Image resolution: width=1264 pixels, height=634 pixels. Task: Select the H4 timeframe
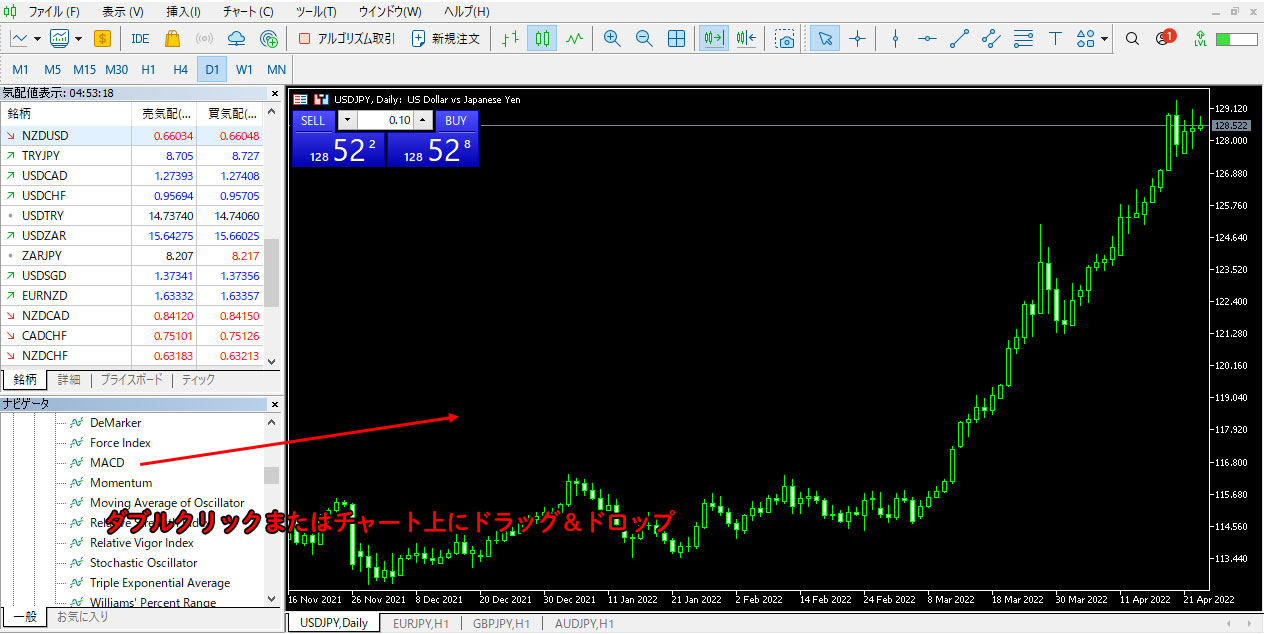(180, 69)
